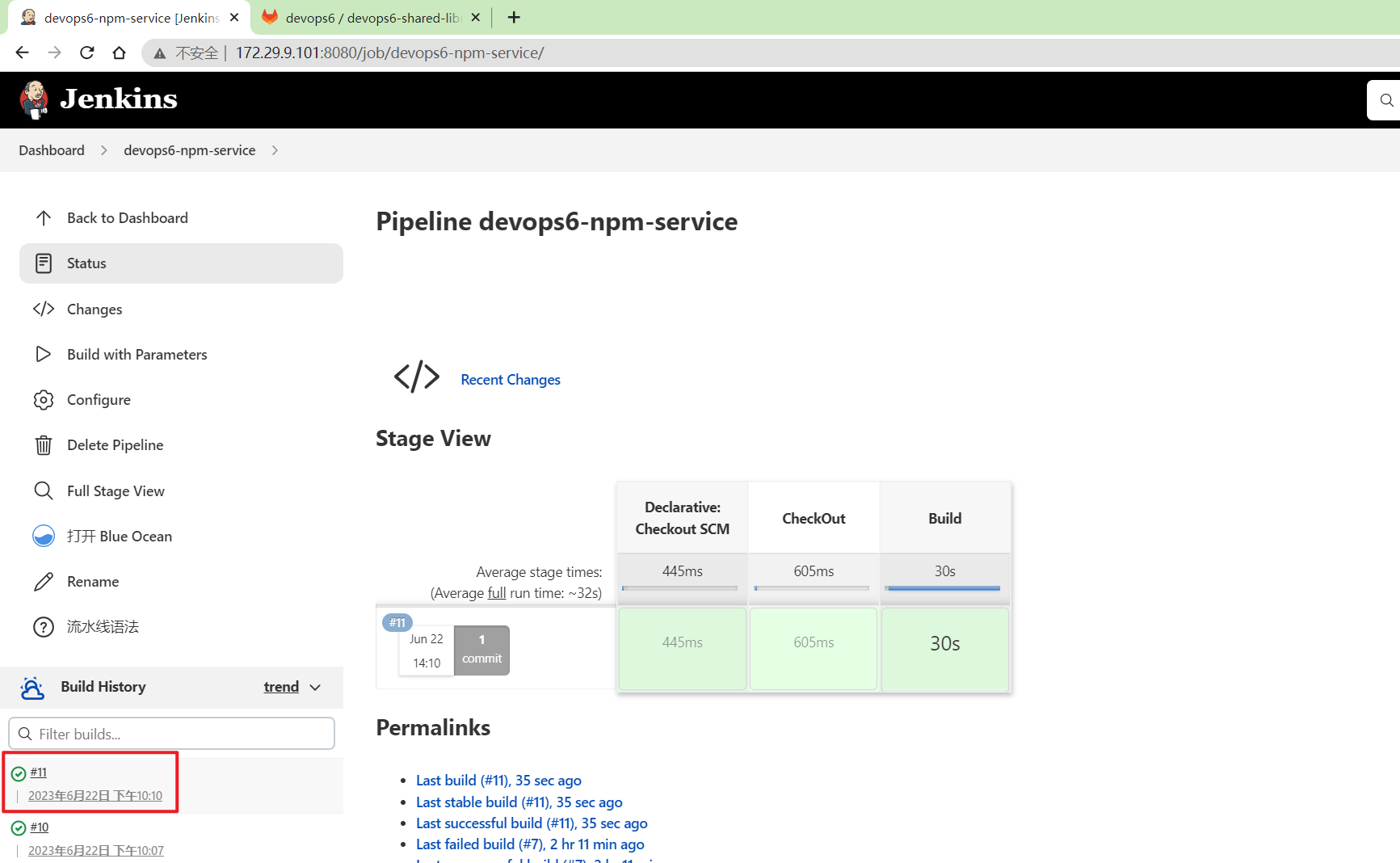Screen dimensions: 1400x863
Task: Click the Rename pencil icon
Action: click(x=44, y=582)
